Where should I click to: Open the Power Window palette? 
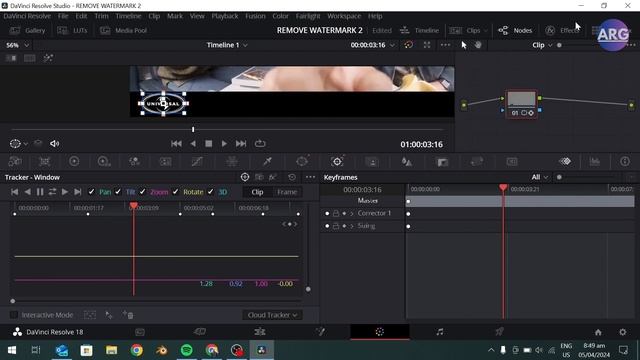[x=302, y=162]
